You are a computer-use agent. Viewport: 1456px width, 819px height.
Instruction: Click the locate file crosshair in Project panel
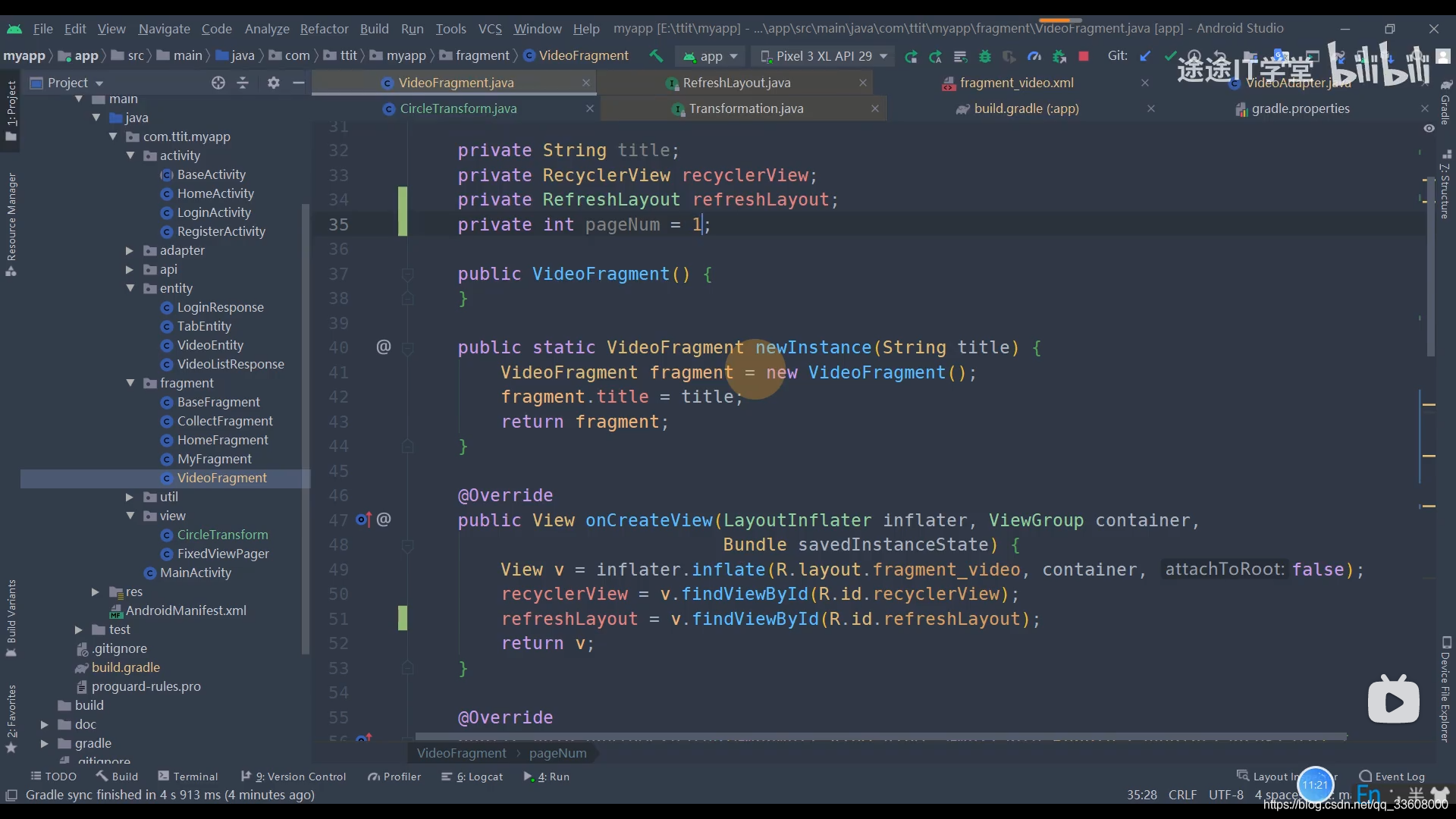[x=218, y=83]
